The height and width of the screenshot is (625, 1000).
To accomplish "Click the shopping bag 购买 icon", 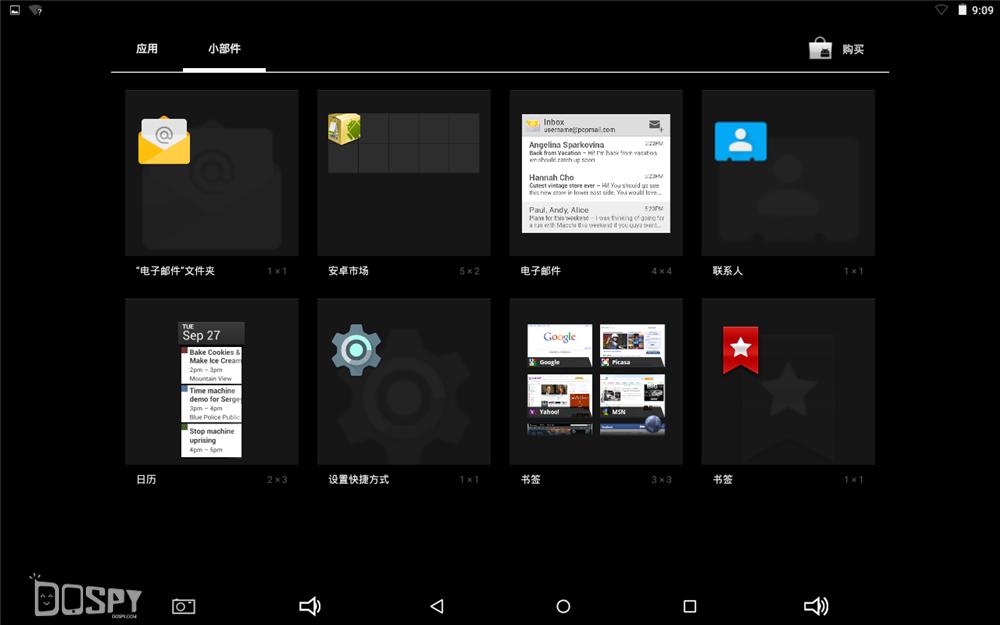I will tap(822, 48).
